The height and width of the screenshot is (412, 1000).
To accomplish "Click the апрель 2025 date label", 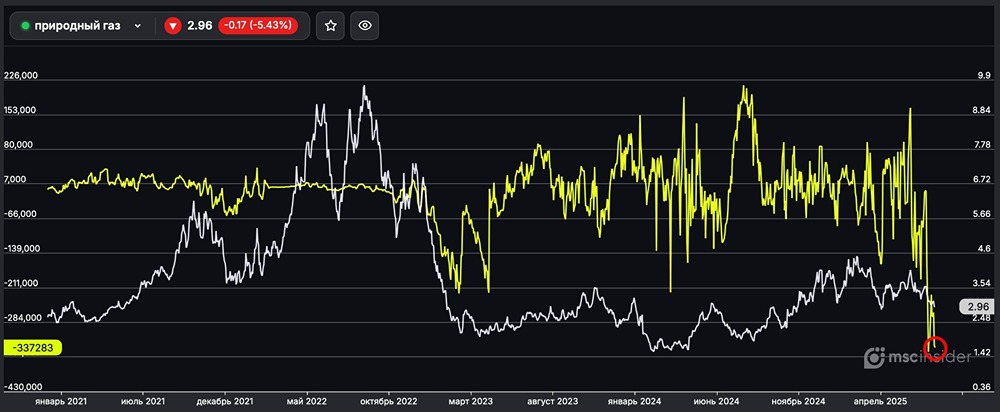I will pos(881,402).
